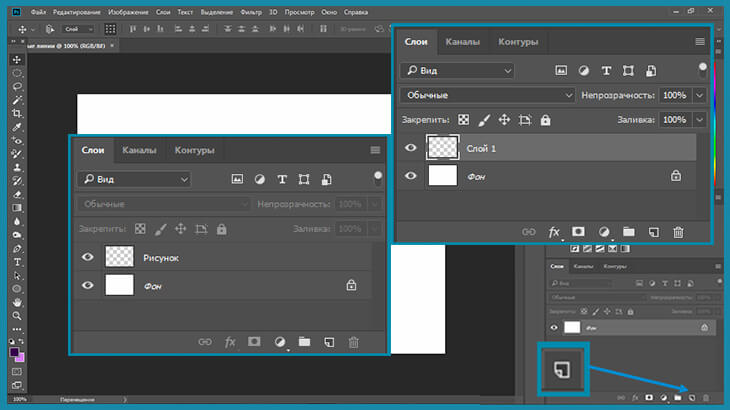730x410 pixels.
Task: Select the Clone Stamp tool
Action: (17, 168)
